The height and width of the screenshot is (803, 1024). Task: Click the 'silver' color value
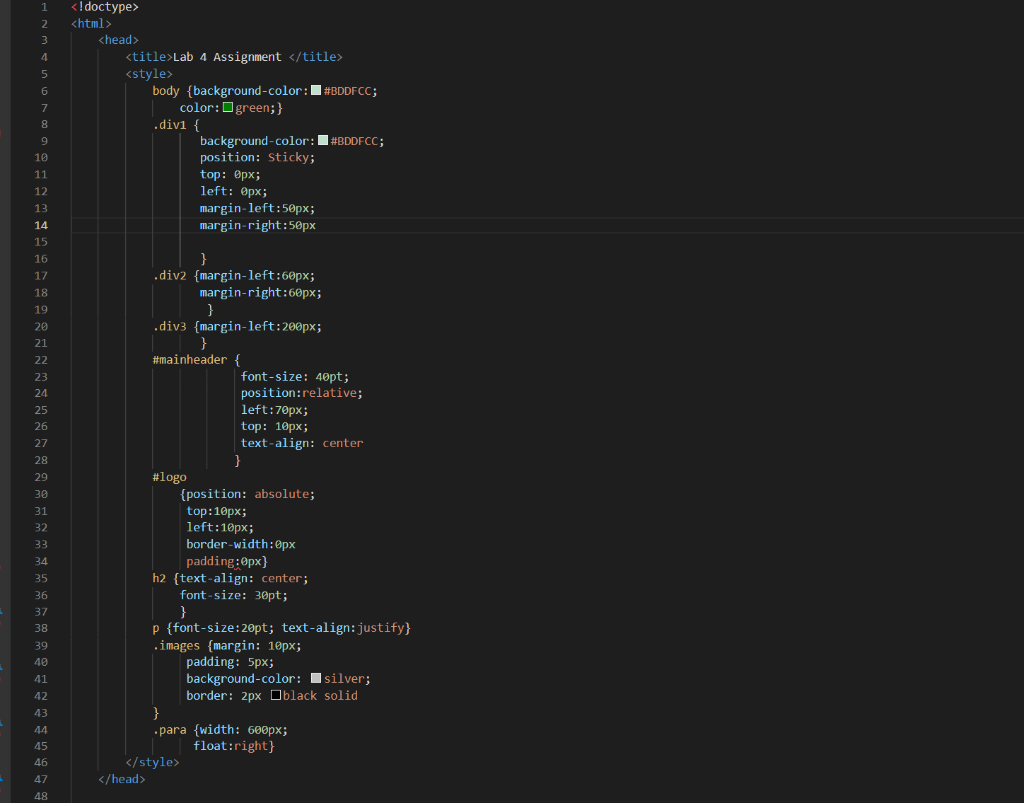(344, 679)
